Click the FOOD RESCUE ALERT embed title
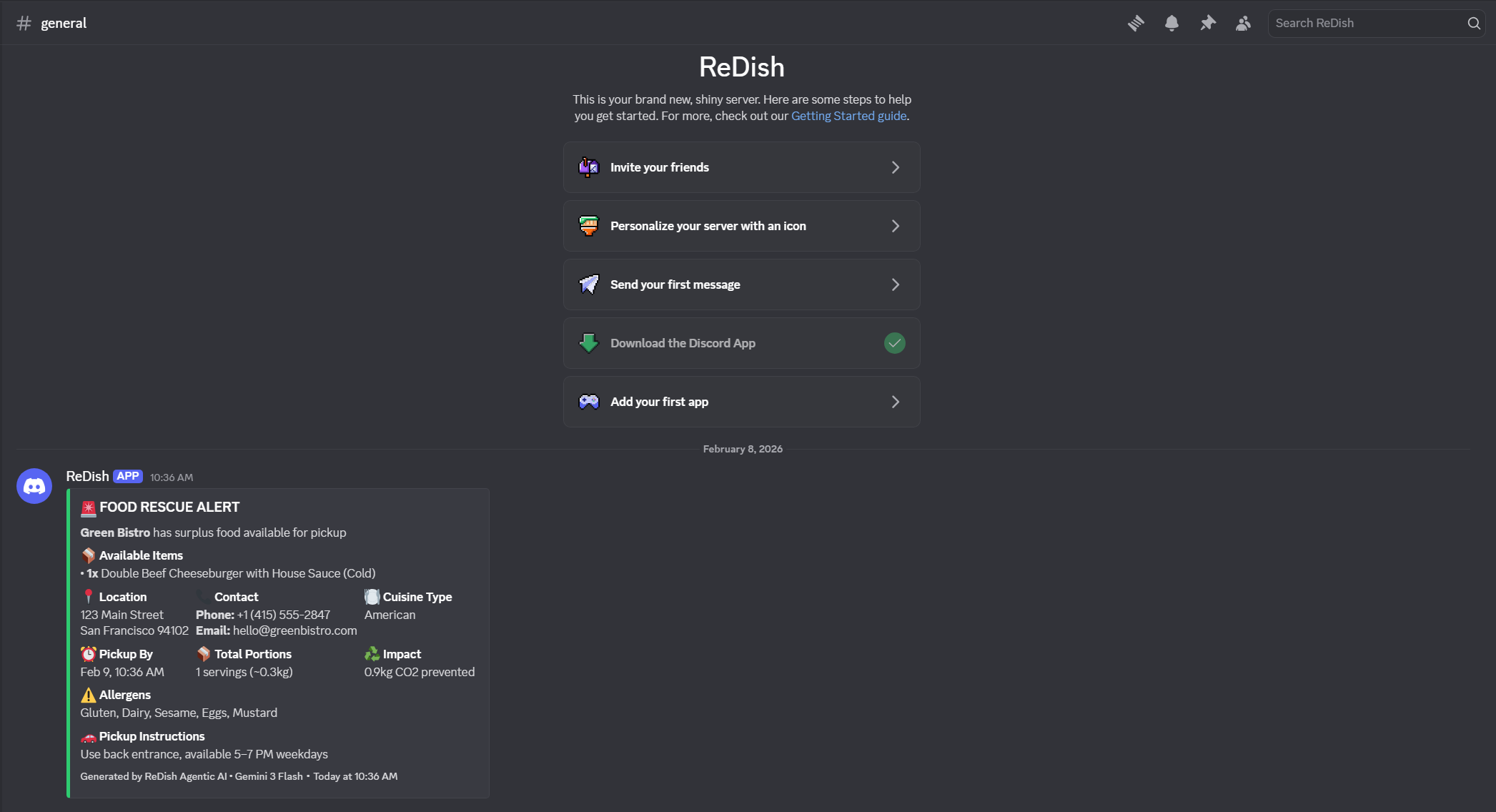The height and width of the screenshot is (812, 1496). 169,507
